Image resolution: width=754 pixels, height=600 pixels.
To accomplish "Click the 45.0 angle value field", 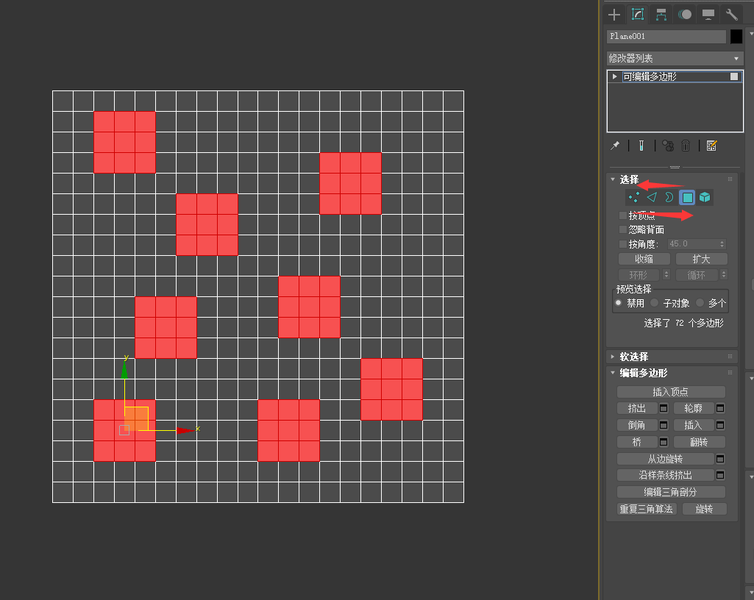I will (x=693, y=244).
